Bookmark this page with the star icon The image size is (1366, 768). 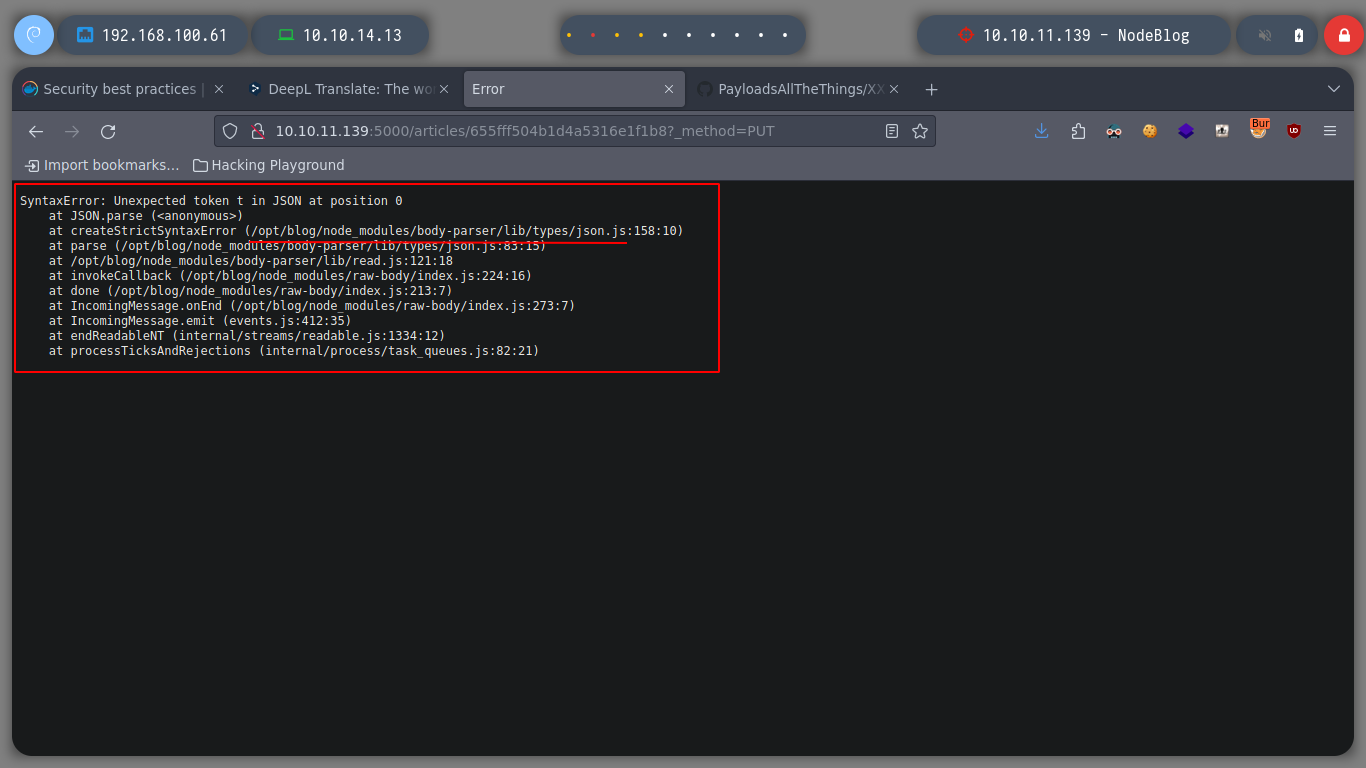pyautogui.click(x=920, y=131)
